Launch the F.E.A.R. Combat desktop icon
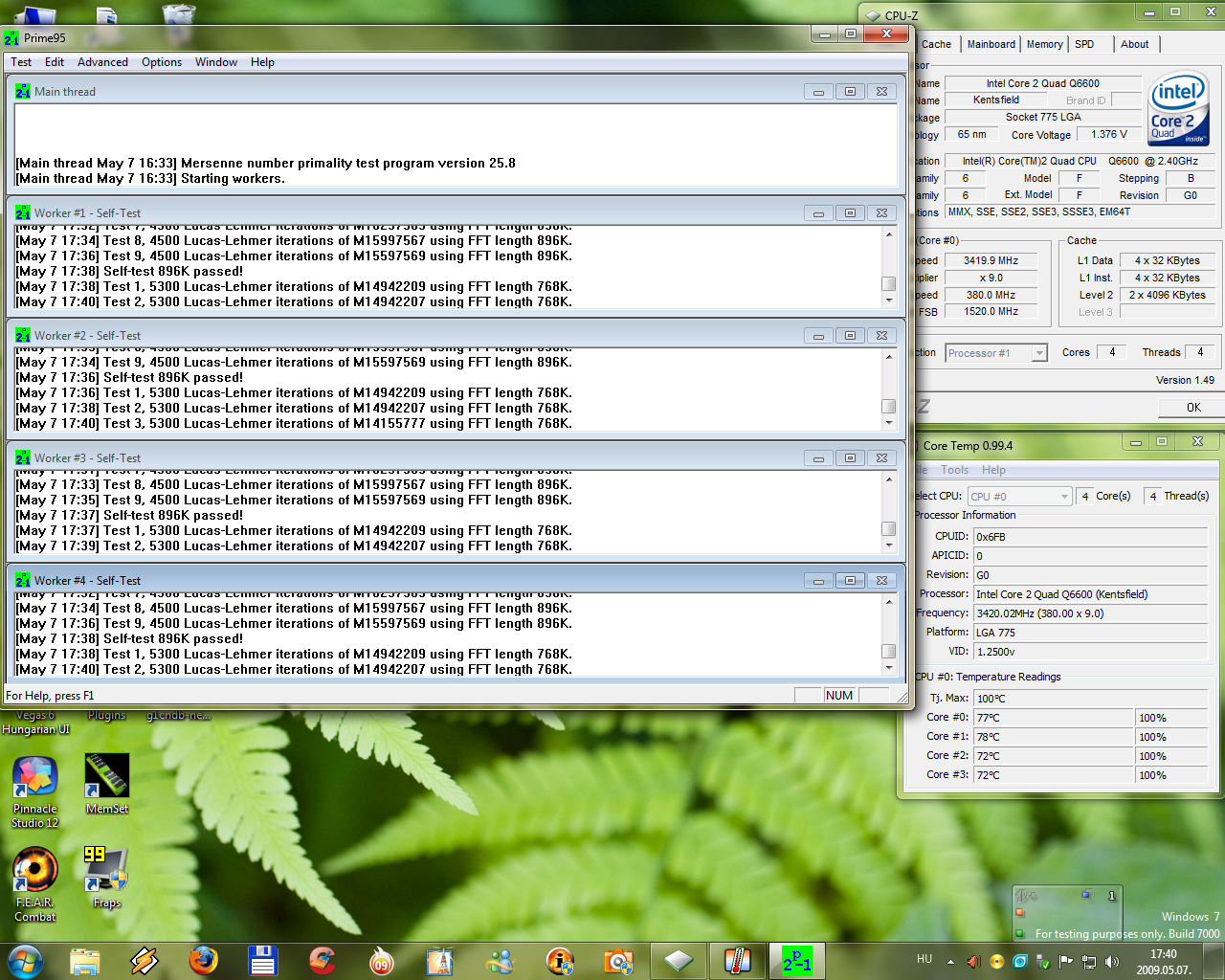Screen dimensions: 1225x980 [x=35, y=883]
